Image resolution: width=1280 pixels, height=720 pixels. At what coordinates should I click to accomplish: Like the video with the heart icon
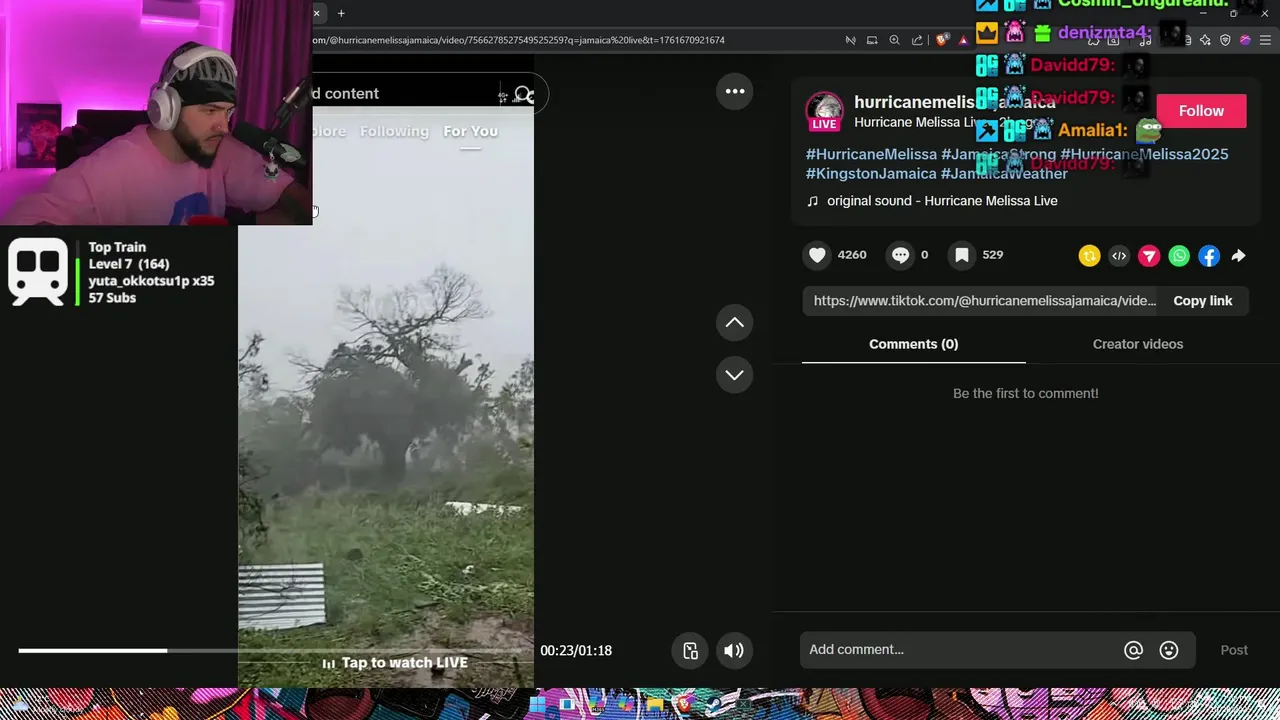817,255
